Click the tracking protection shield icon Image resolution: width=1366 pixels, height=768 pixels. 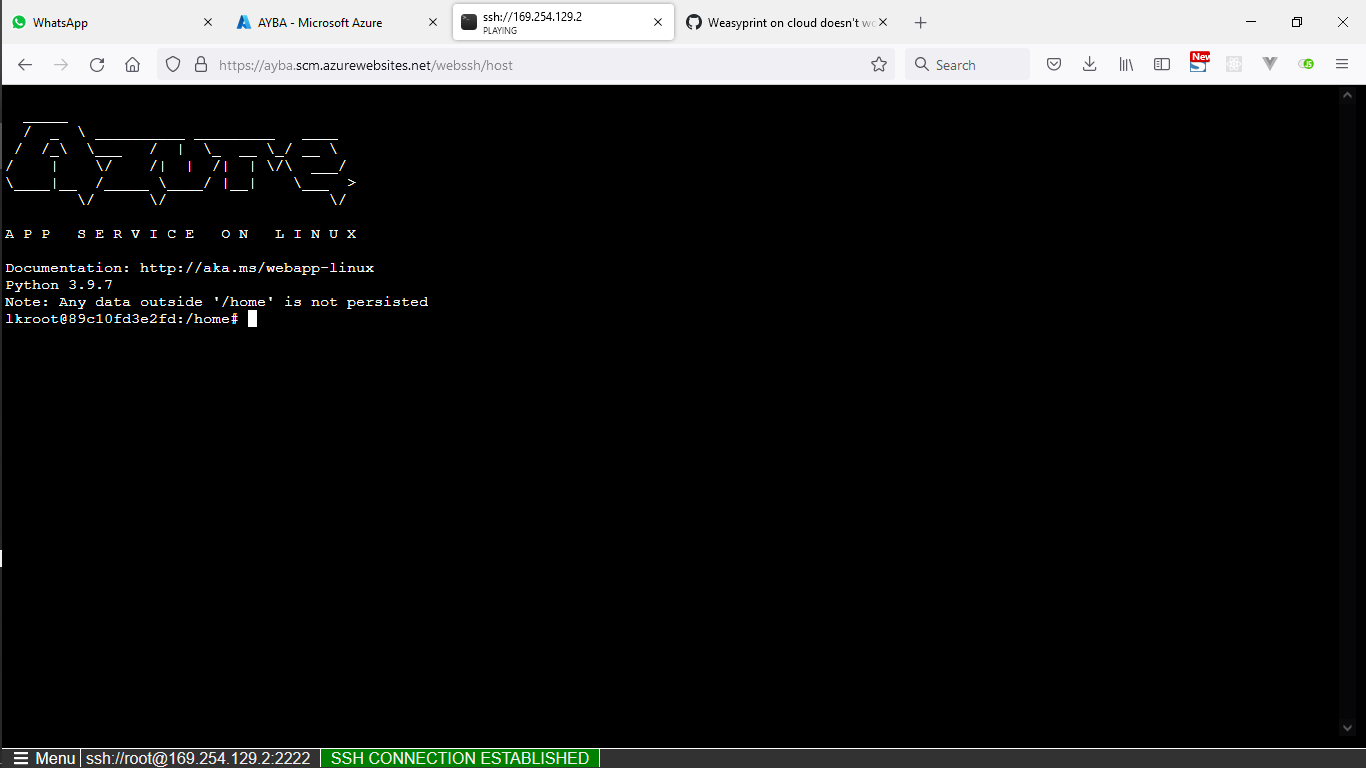click(x=172, y=64)
